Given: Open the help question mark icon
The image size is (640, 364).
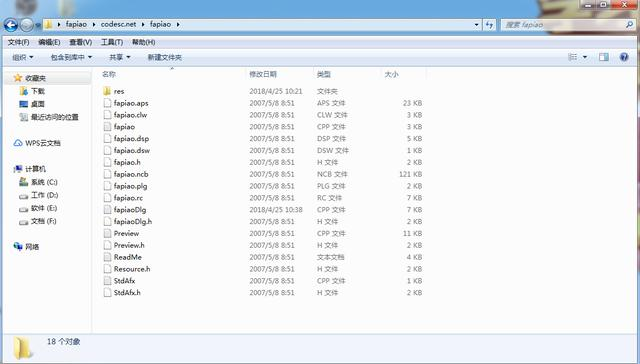Looking at the screenshot, I should [x=624, y=57].
